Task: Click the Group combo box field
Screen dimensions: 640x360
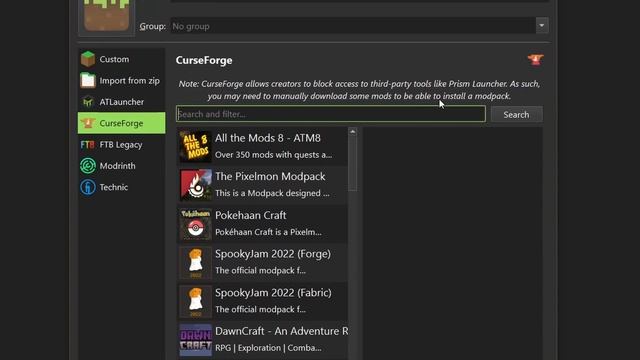Action: pos(359,26)
